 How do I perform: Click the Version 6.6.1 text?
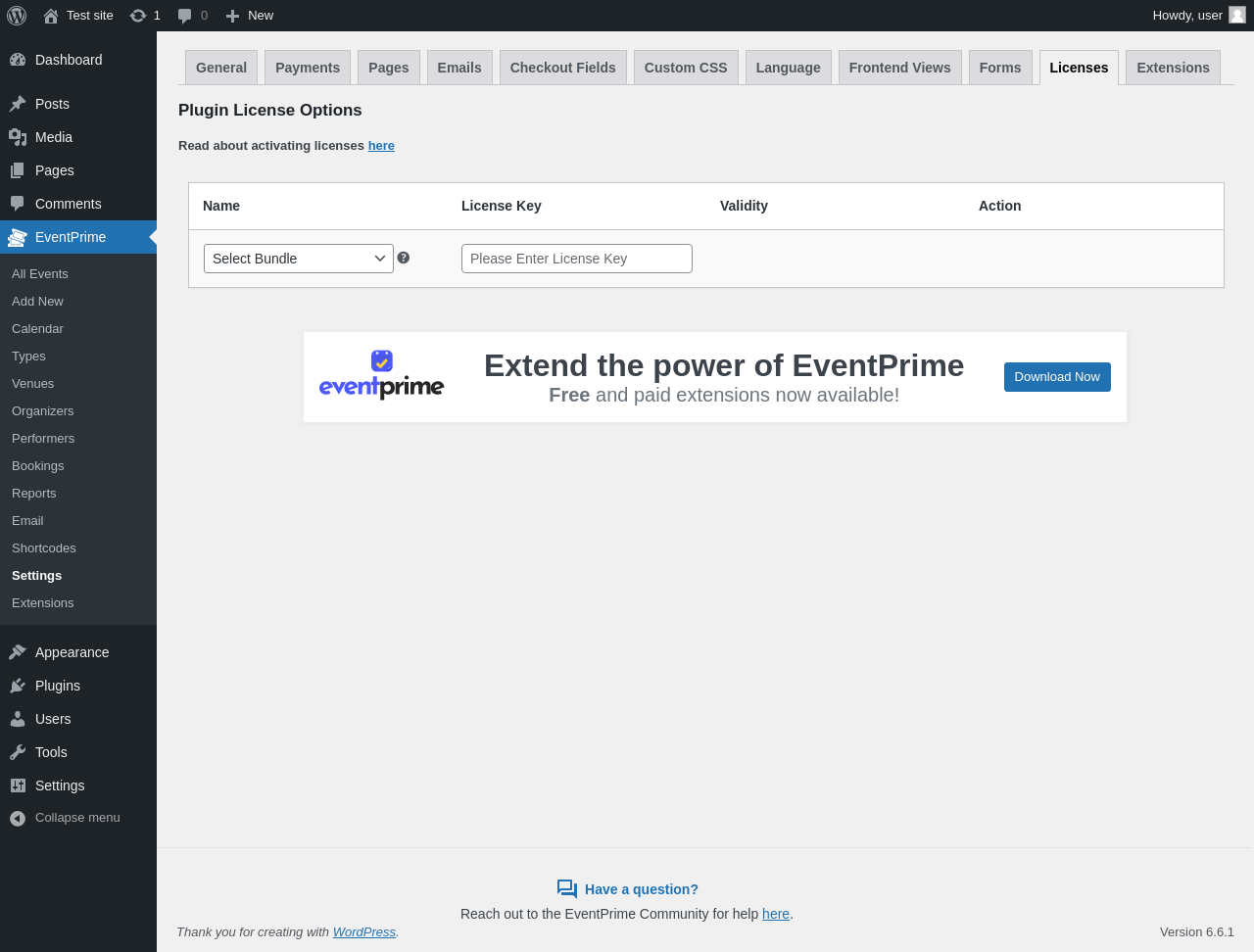coord(1197,932)
